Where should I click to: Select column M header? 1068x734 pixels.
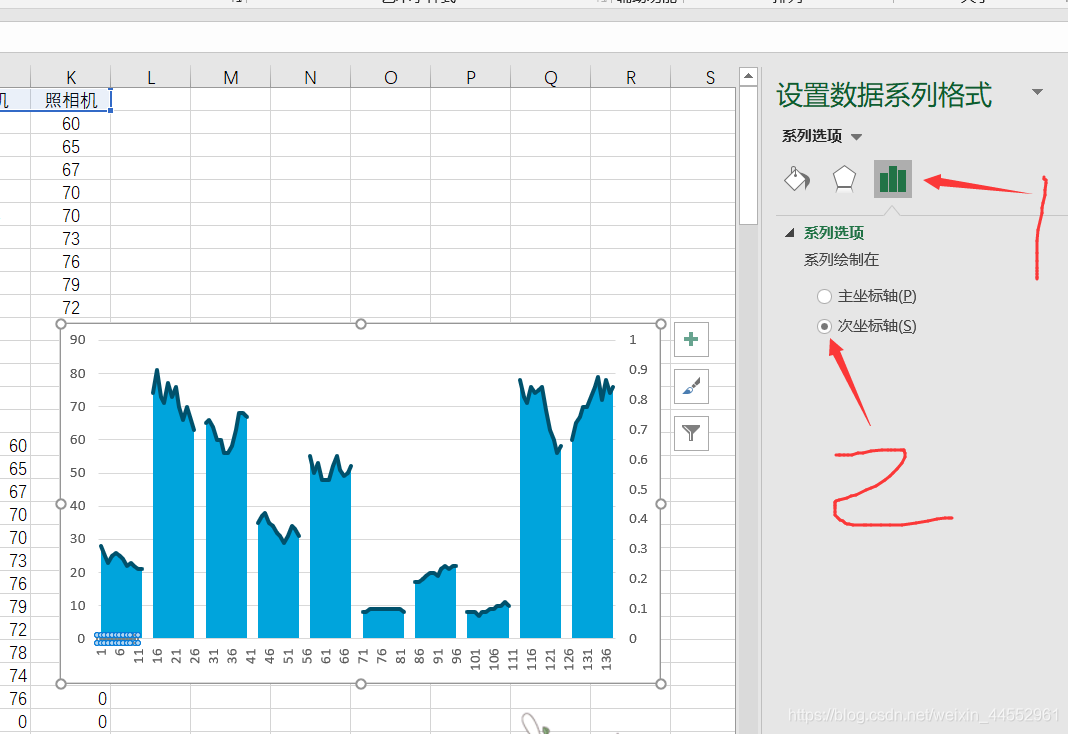click(x=230, y=78)
